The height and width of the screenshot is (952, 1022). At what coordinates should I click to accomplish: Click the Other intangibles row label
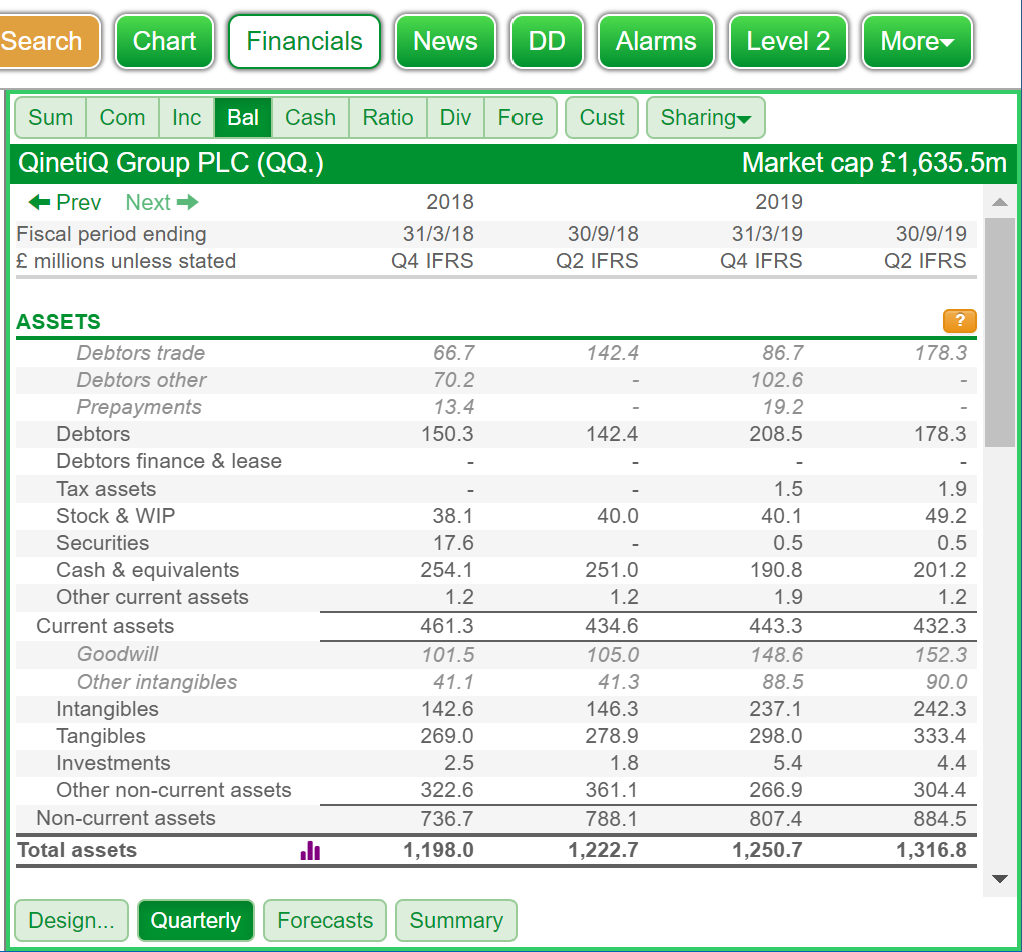point(157,682)
